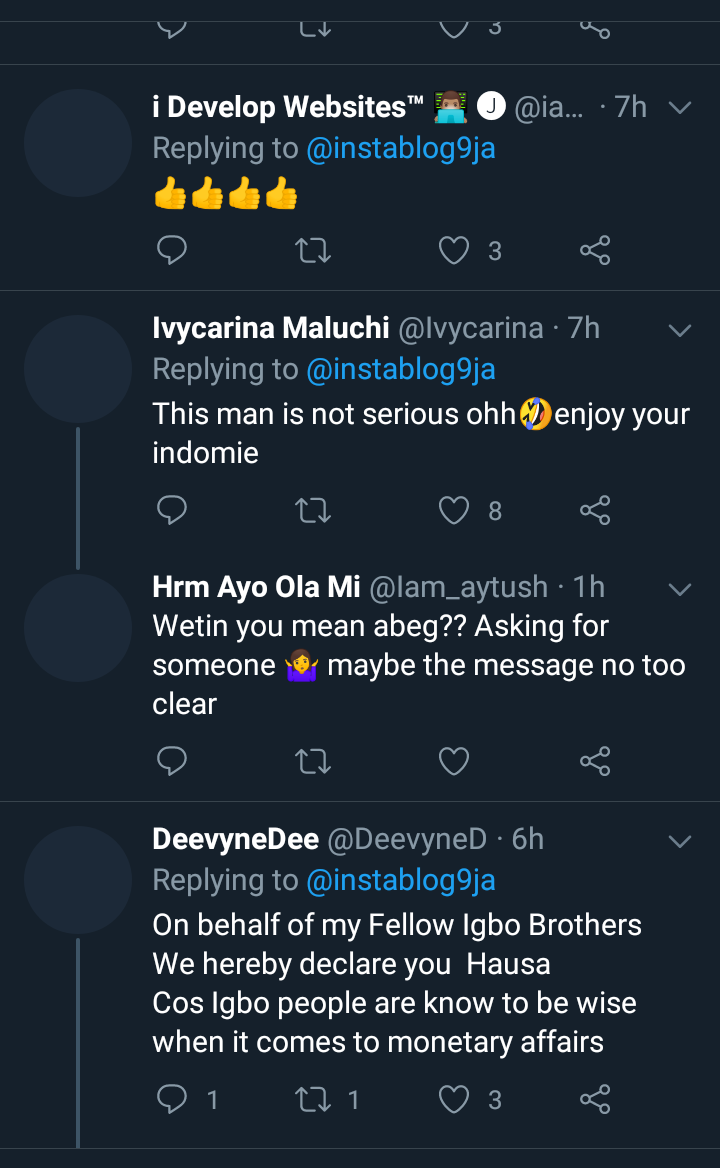Image resolution: width=720 pixels, height=1168 pixels.
Task: Open @instablog9ja link in DeevyneDee's reply
Action: pos(400,880)
